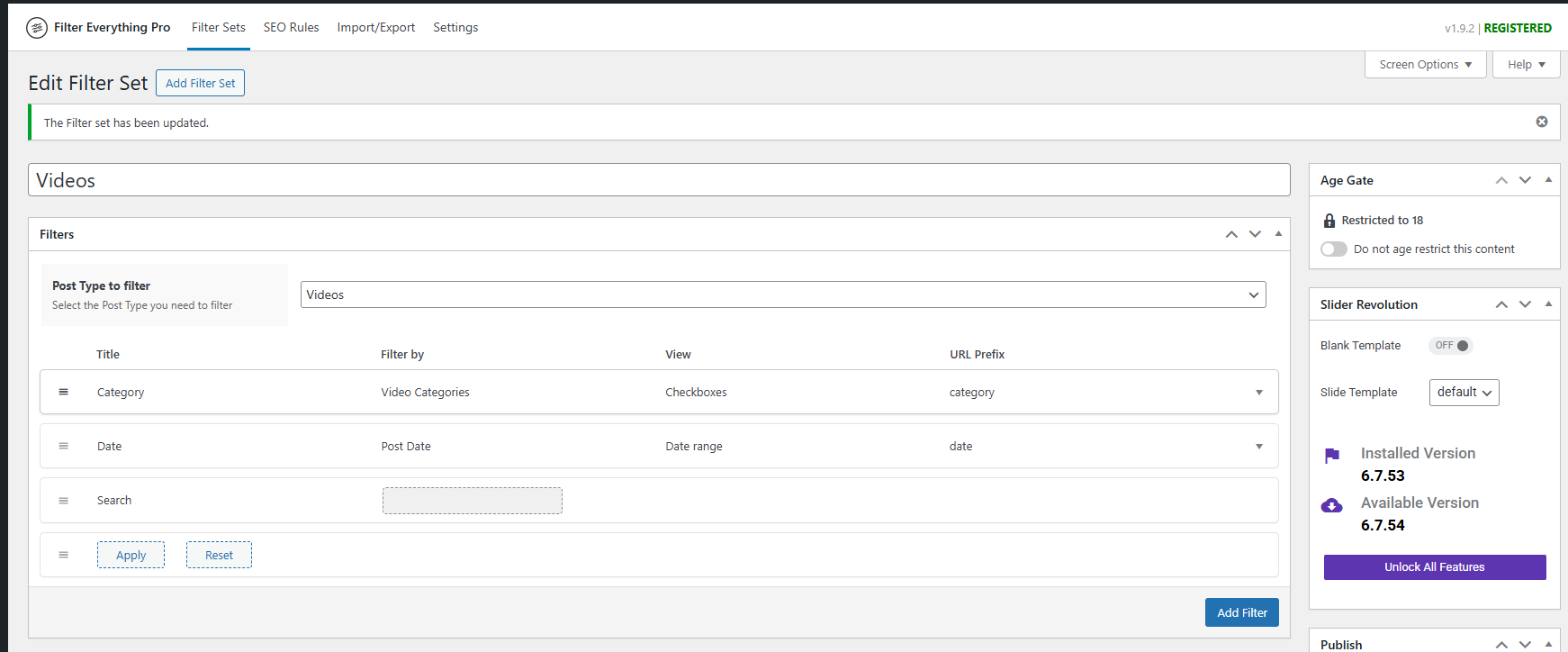Move the Age Gate panel down
The width and height of the screenshot is (1568, 652).
click(x=1524, y=180)
